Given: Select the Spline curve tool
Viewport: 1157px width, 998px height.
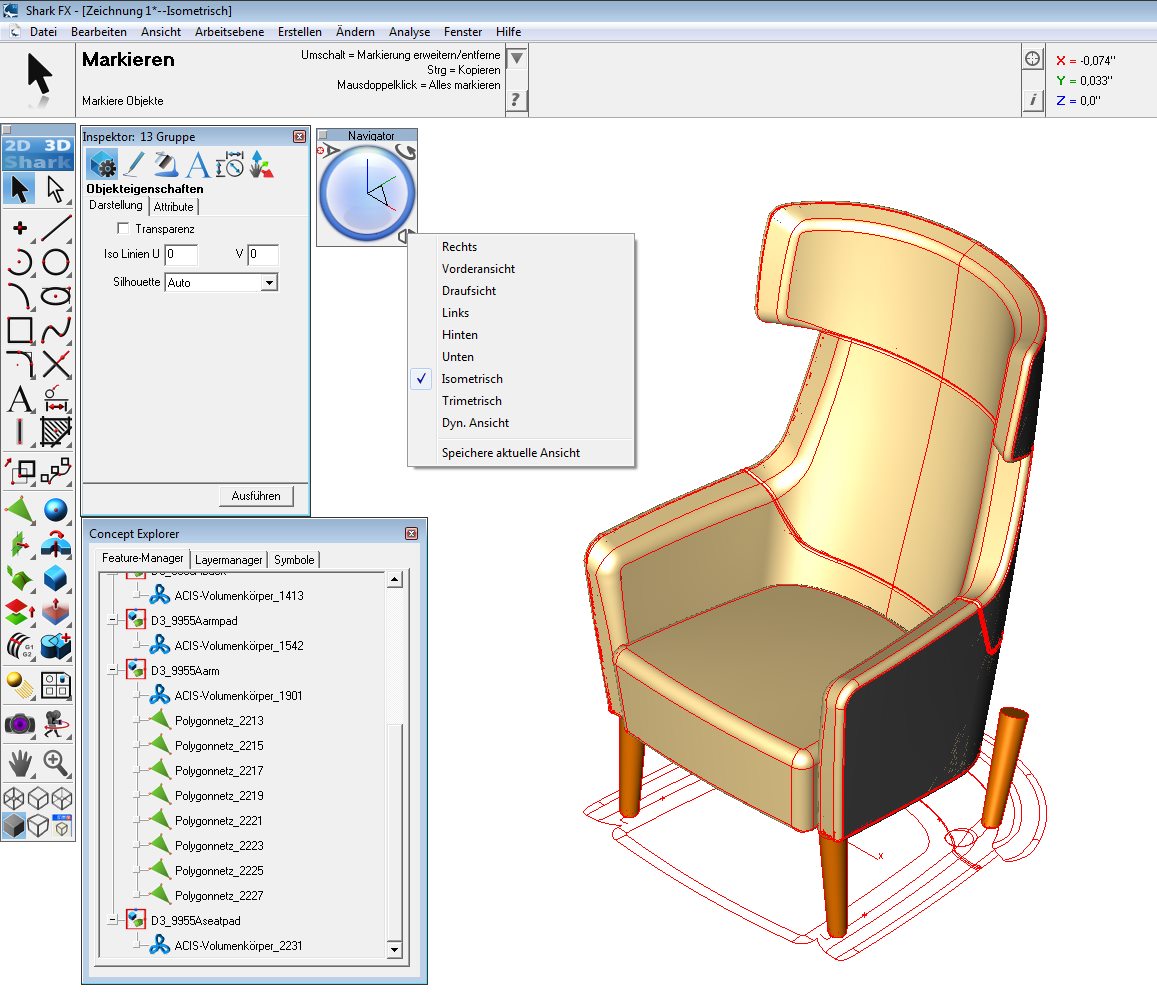Looking at the screenshot, I should pyautogui.click(x=56, y=330).
